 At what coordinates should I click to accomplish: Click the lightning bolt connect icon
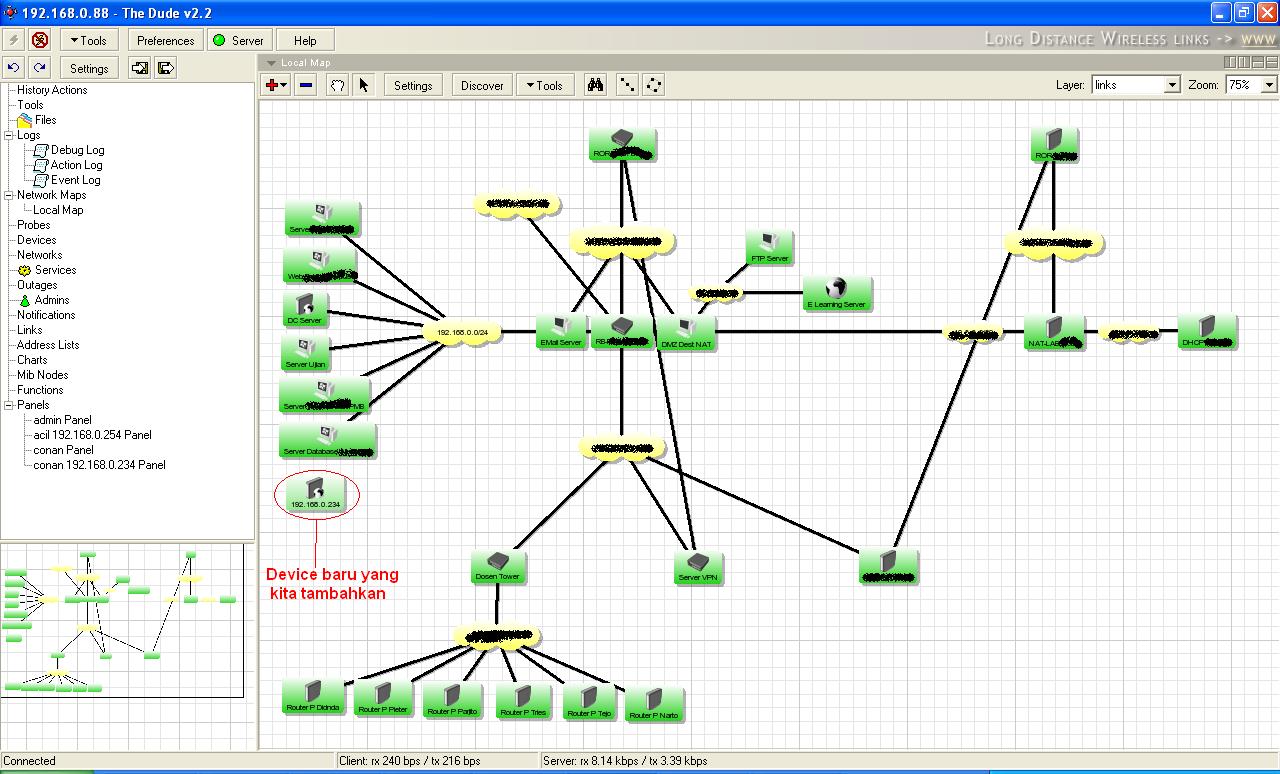click(12, 40)
